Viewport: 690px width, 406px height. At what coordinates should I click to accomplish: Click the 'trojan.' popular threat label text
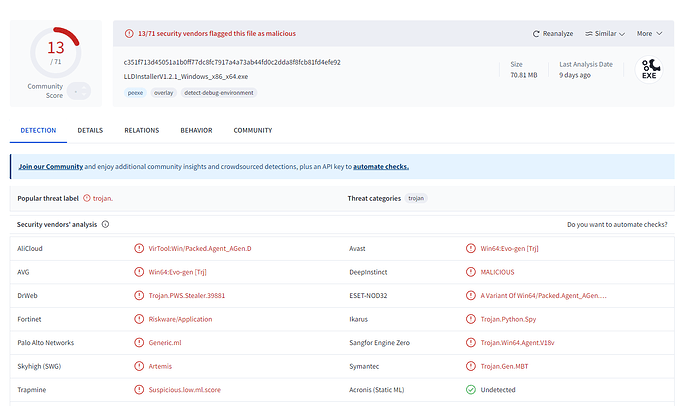point(103,198)
